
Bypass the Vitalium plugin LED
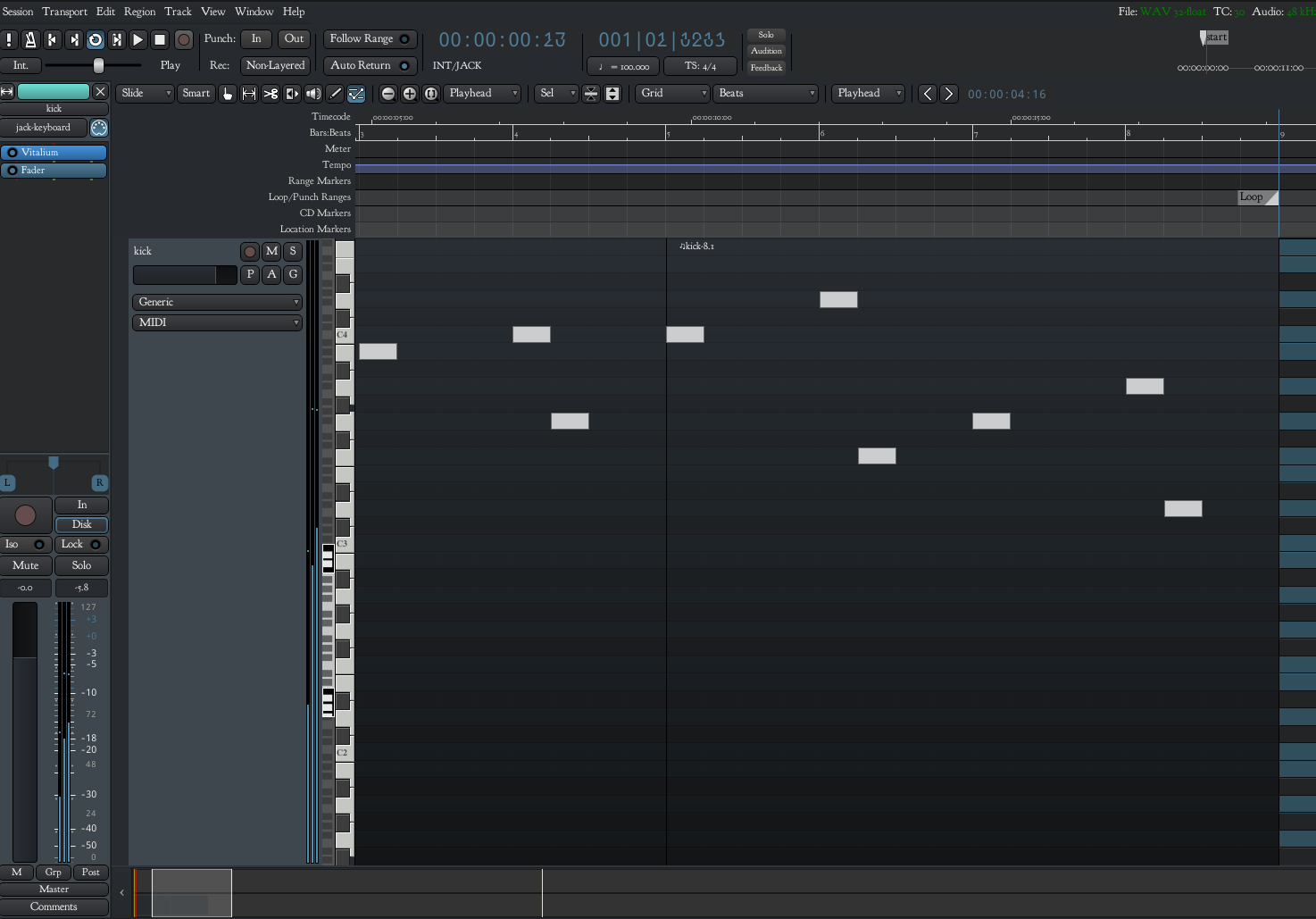12,153
